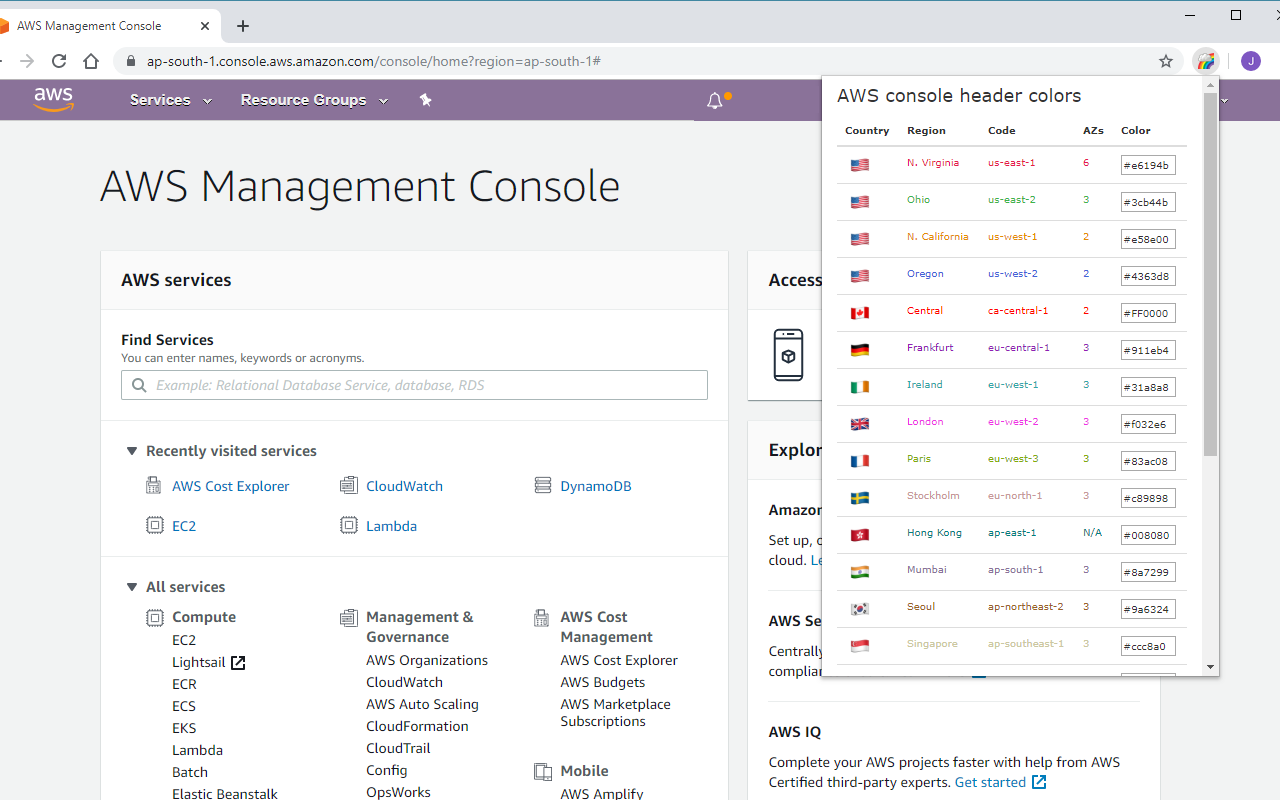Click the AWS logo home icon

53,99
